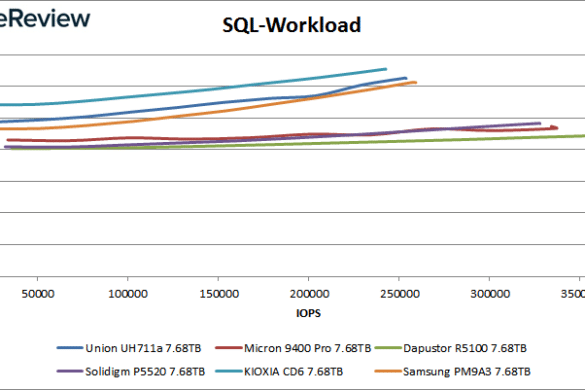Click the eReview logo text
The image size is (585, 390).
coord(45,18)
